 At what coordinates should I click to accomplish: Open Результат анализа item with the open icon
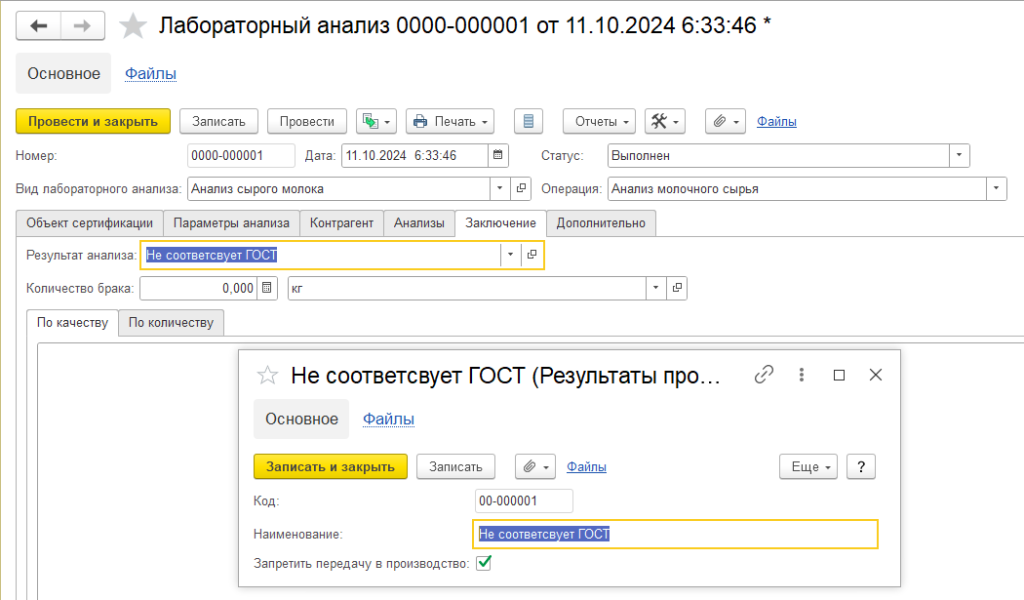[x=532, y=255]
